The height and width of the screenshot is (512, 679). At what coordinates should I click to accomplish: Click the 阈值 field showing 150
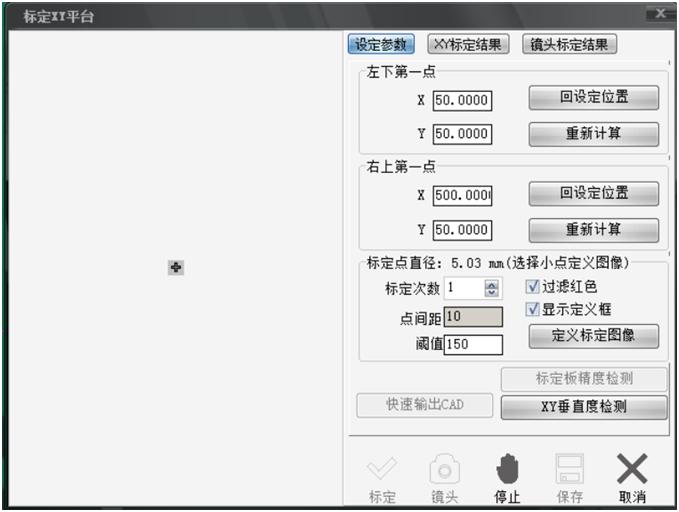[x=473, y=344]
